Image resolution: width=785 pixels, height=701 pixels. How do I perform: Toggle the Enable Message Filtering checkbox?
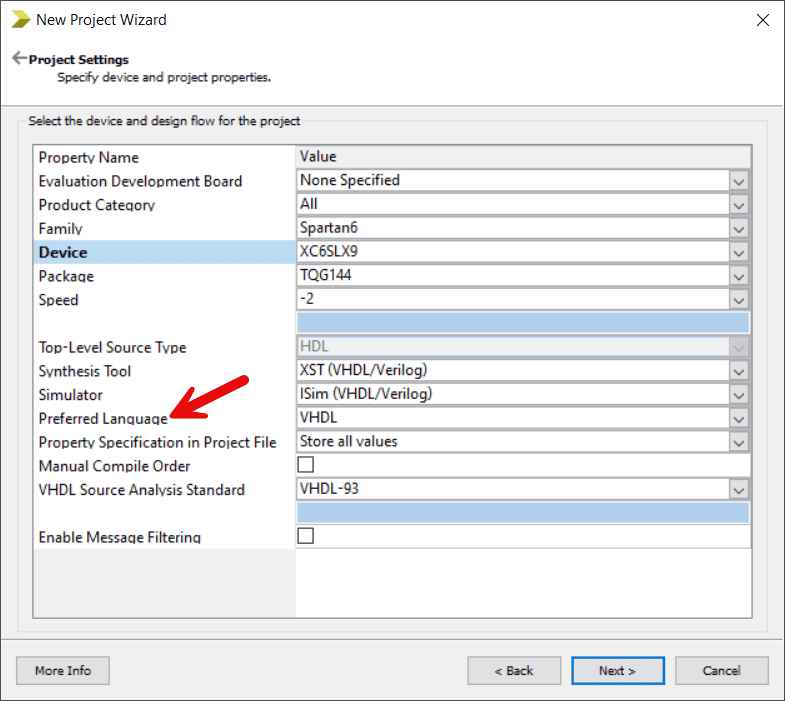[x=306, y=536]
